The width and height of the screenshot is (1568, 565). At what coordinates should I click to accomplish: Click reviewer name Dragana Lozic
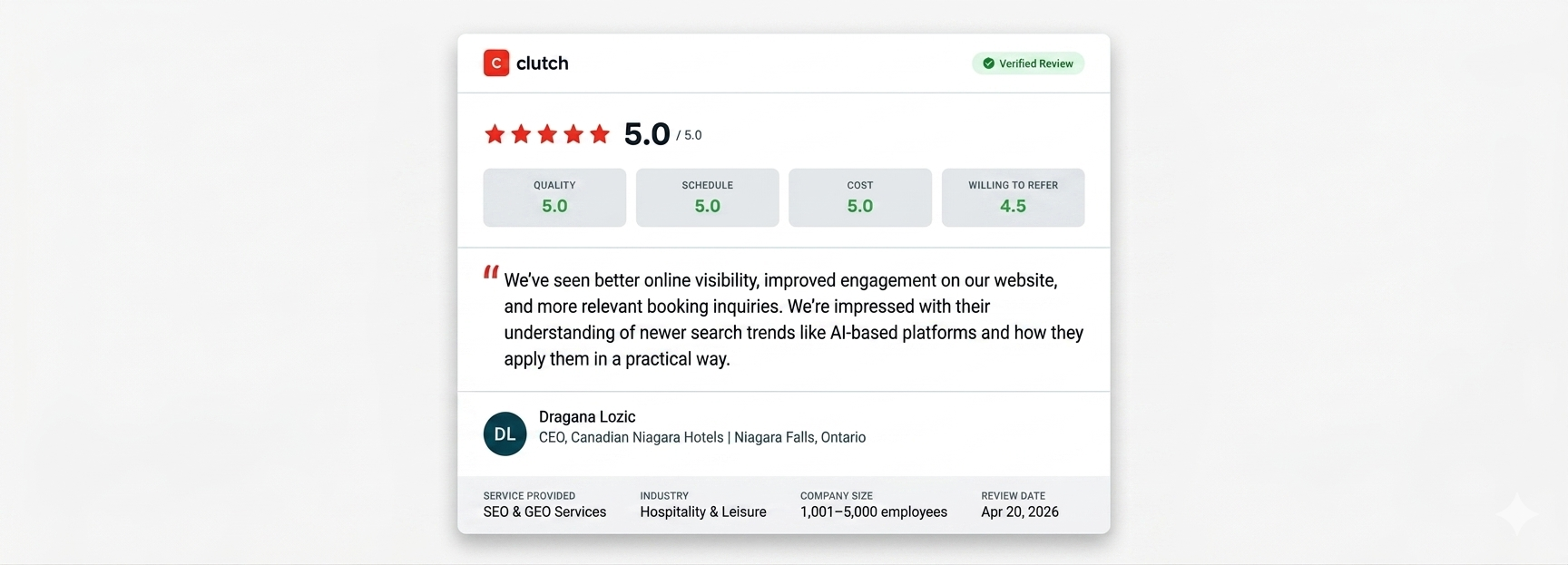[587, 417]
